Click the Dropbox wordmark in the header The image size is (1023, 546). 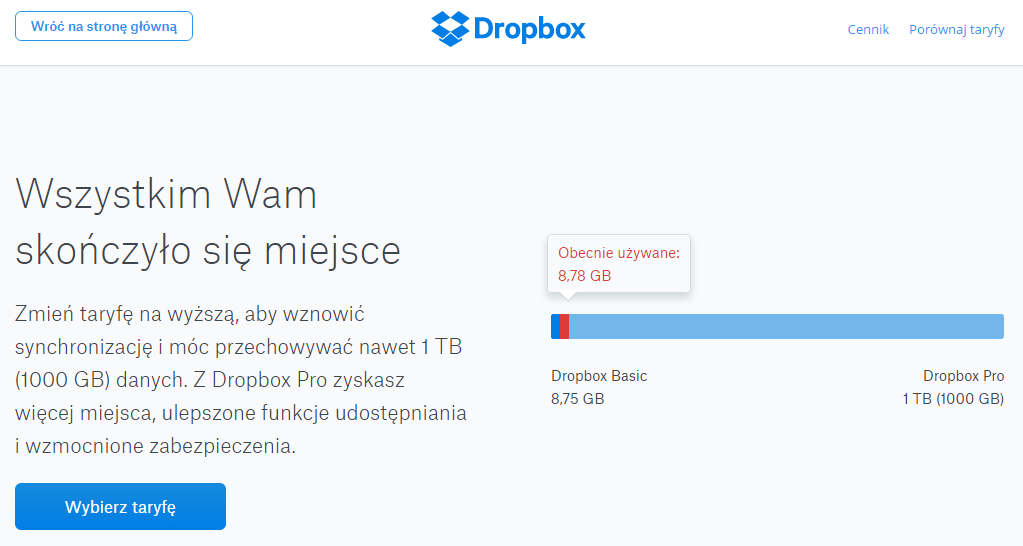[530, 29]
